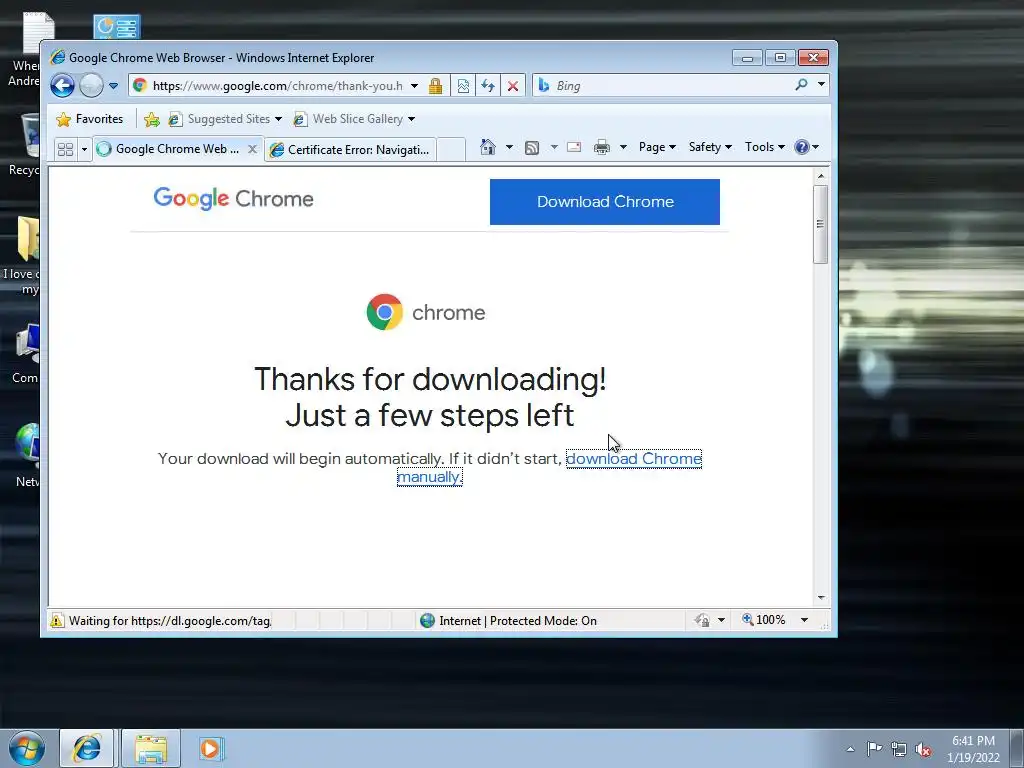Expand the privacy icon dropdown arrow

pyautogui.click(x=721, y=620)
